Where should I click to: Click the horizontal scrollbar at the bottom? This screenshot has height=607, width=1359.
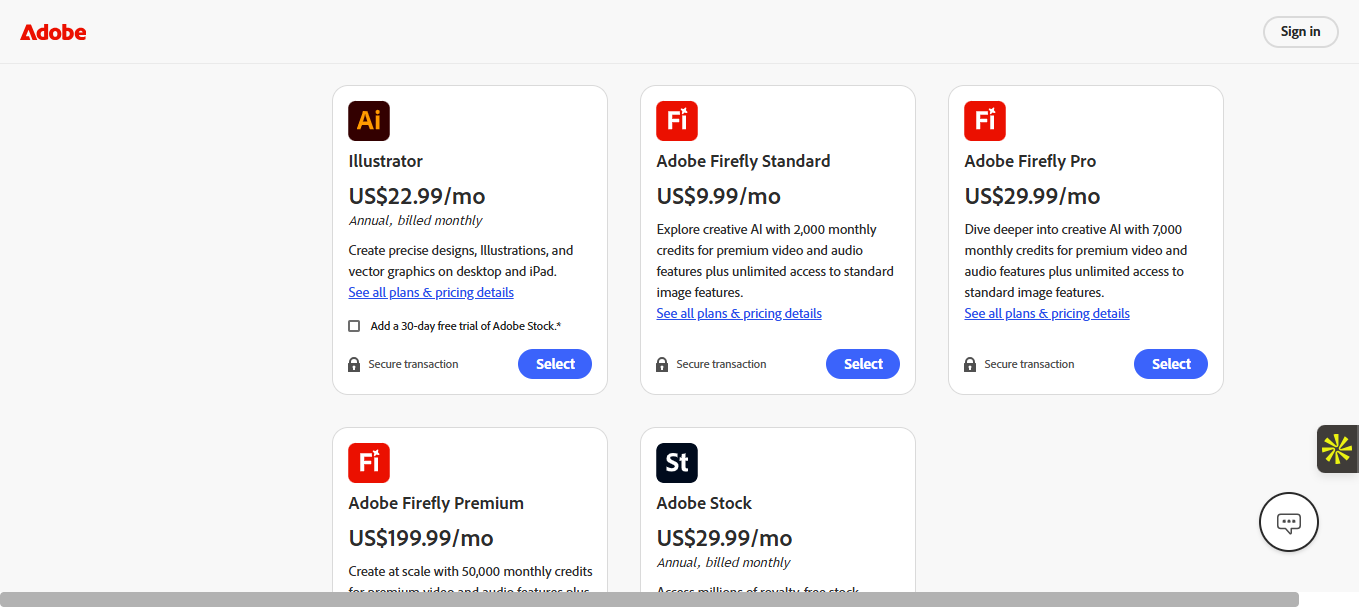click(650, 599)
